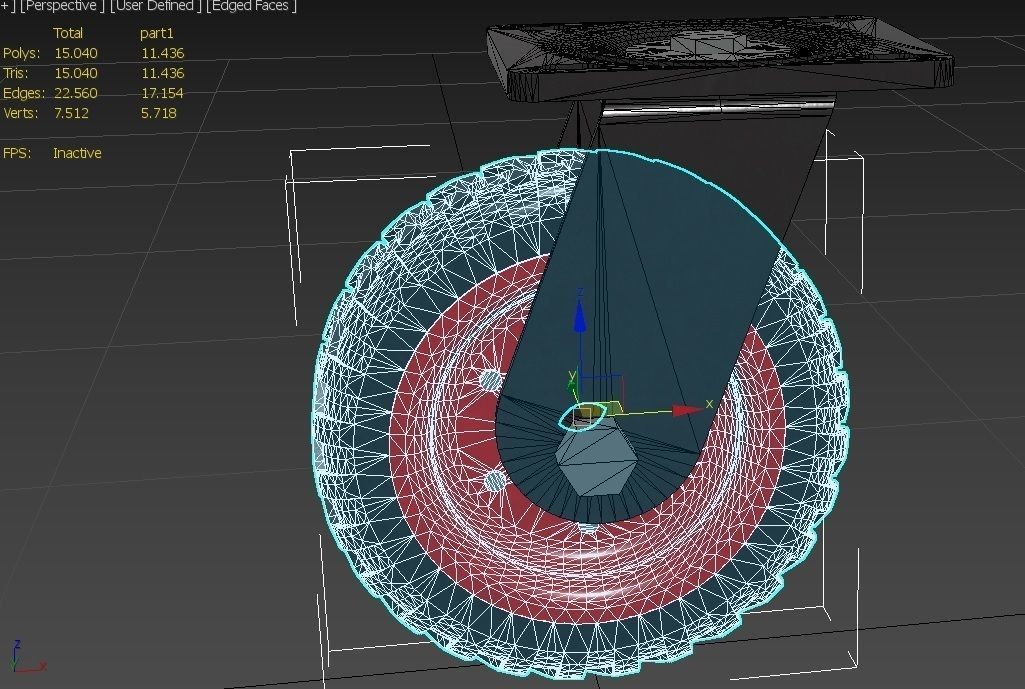Click the world axis tripod icon in the viewport corner

26,657
